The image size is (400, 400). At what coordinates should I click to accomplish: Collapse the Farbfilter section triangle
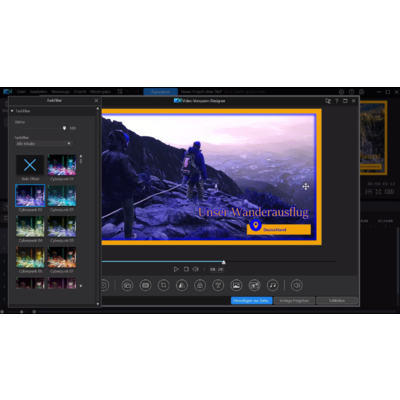pos(12,111)
